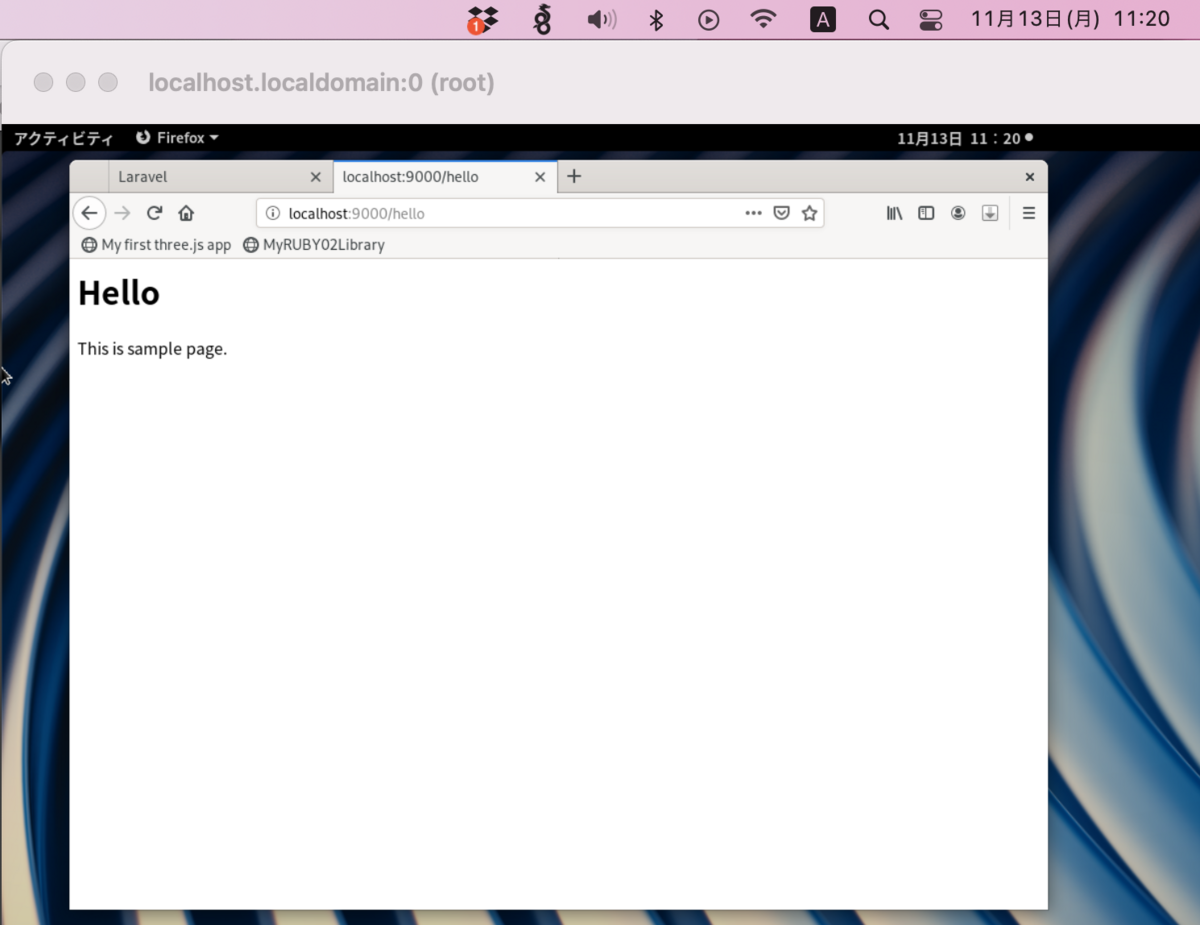Bookmark this page with star icon
This screenshot has width=1200, height=925.
[x=809, y=213]
